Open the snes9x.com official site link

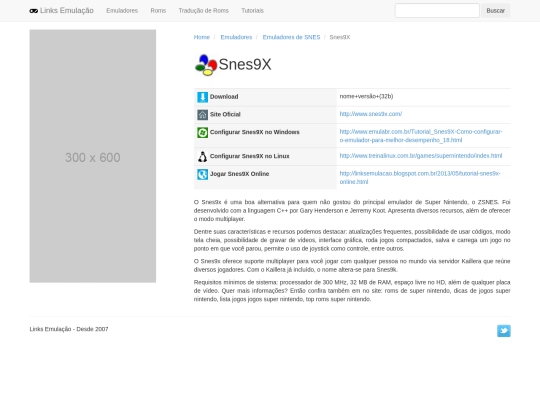371,114
